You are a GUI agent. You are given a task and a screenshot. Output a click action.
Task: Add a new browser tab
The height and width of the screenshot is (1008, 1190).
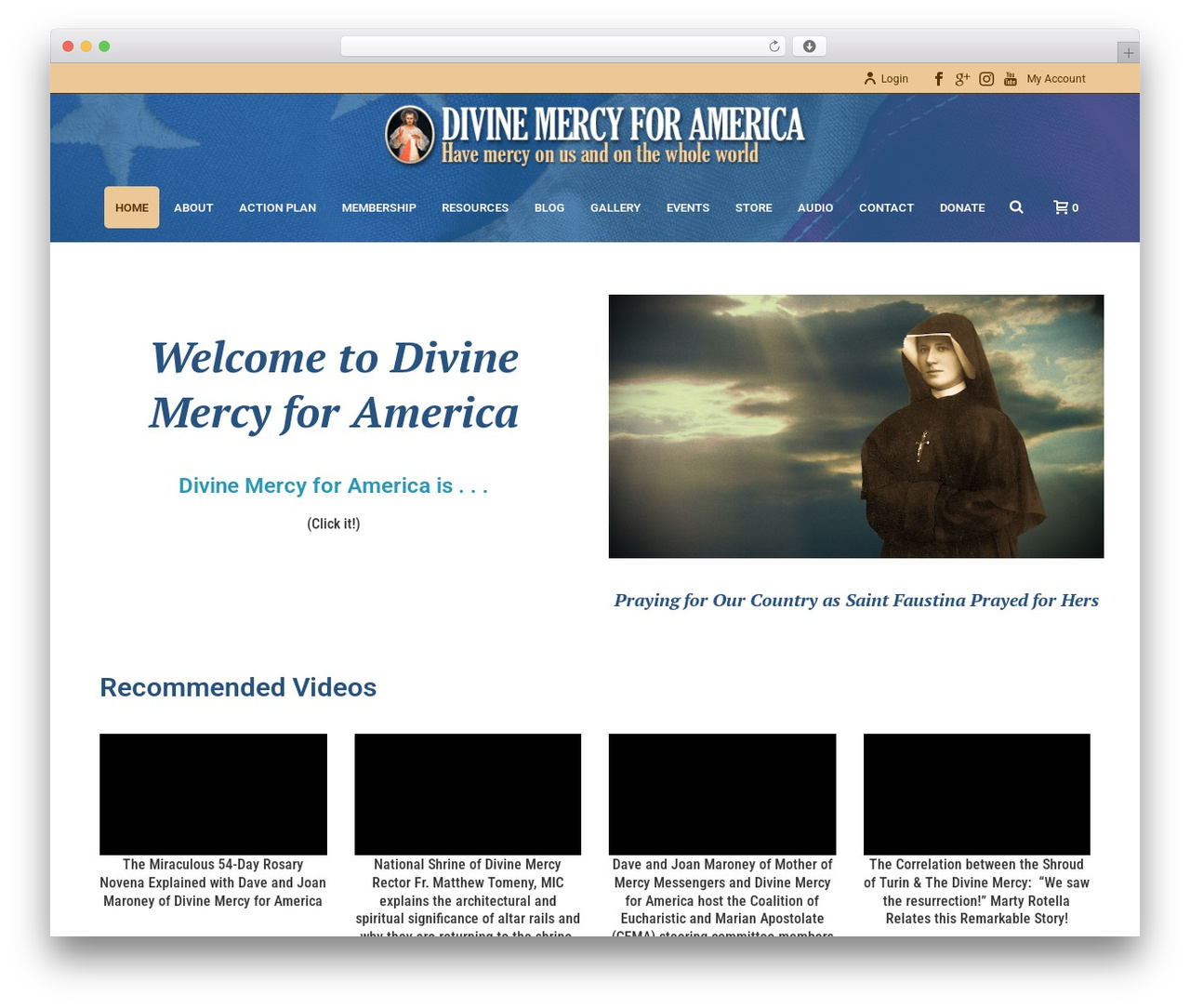click(1128, 53)
